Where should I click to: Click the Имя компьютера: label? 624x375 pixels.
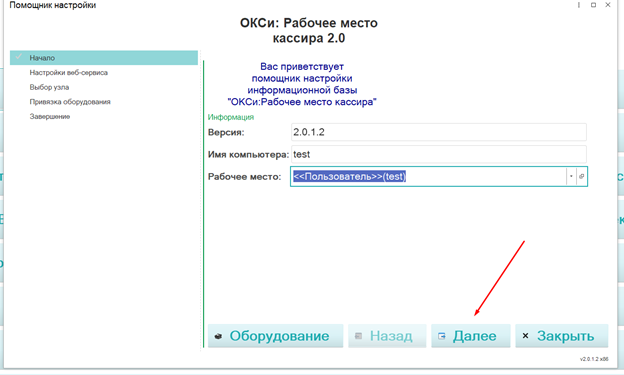pyautogui.click(x=248, y=154)
